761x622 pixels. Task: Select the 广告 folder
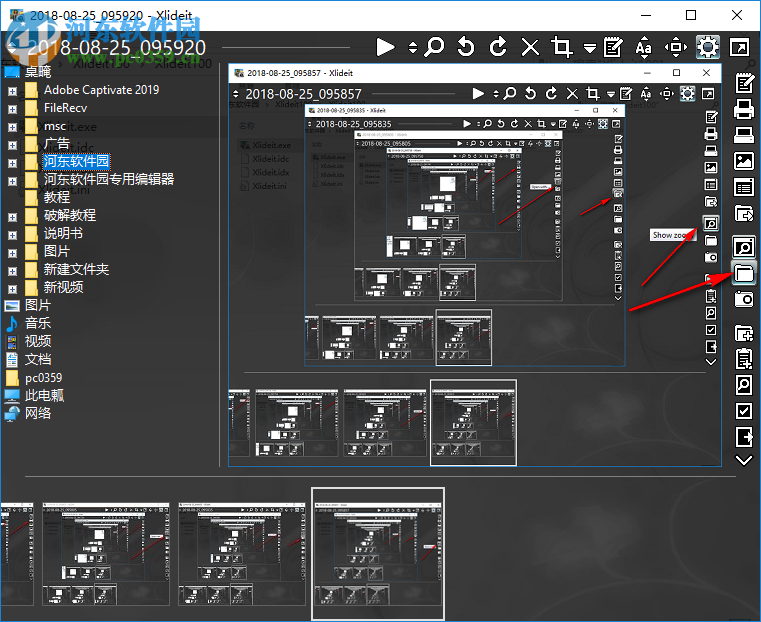pyautogui.click(x=57, y=144)
